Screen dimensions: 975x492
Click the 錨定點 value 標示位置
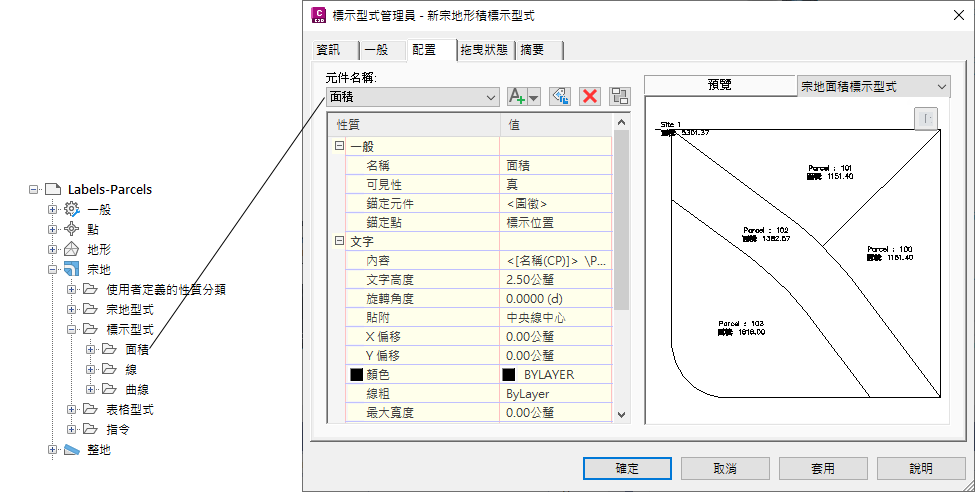556,223
